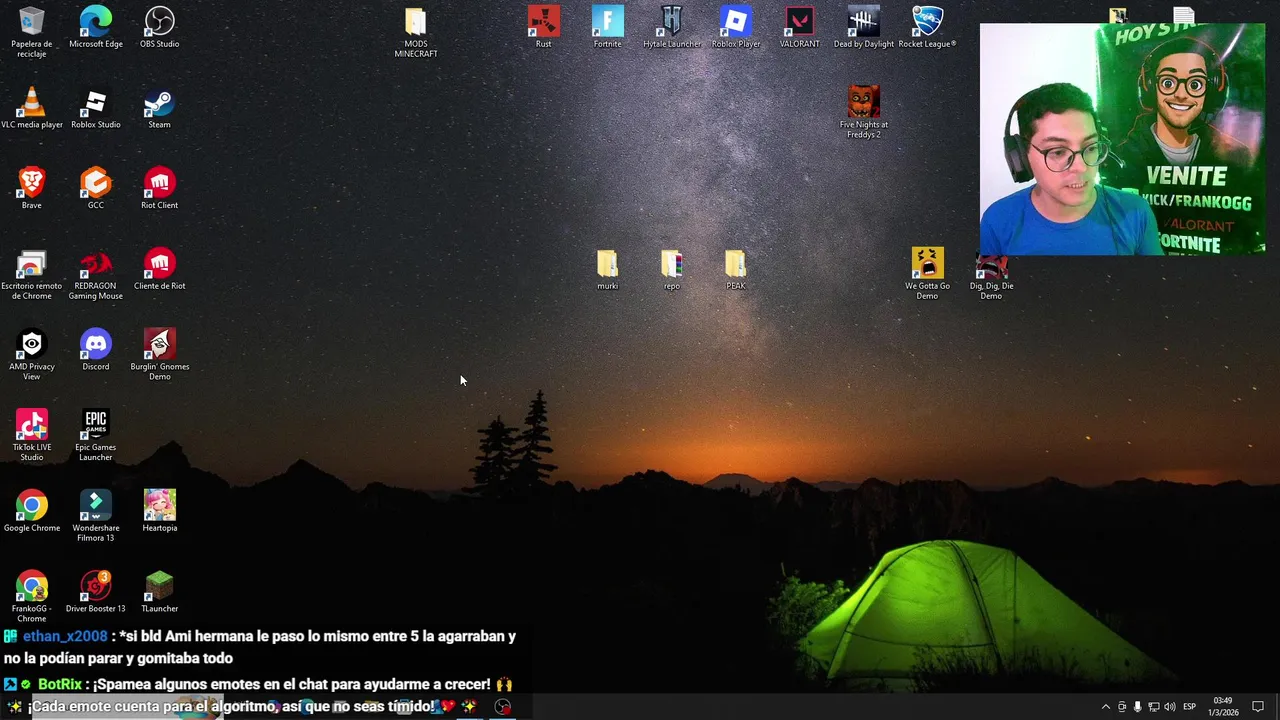This screenshot has height=720, width=1280.
Task: Launch Microsoft Edge from the desktop
Action: [x=96, y=27]
